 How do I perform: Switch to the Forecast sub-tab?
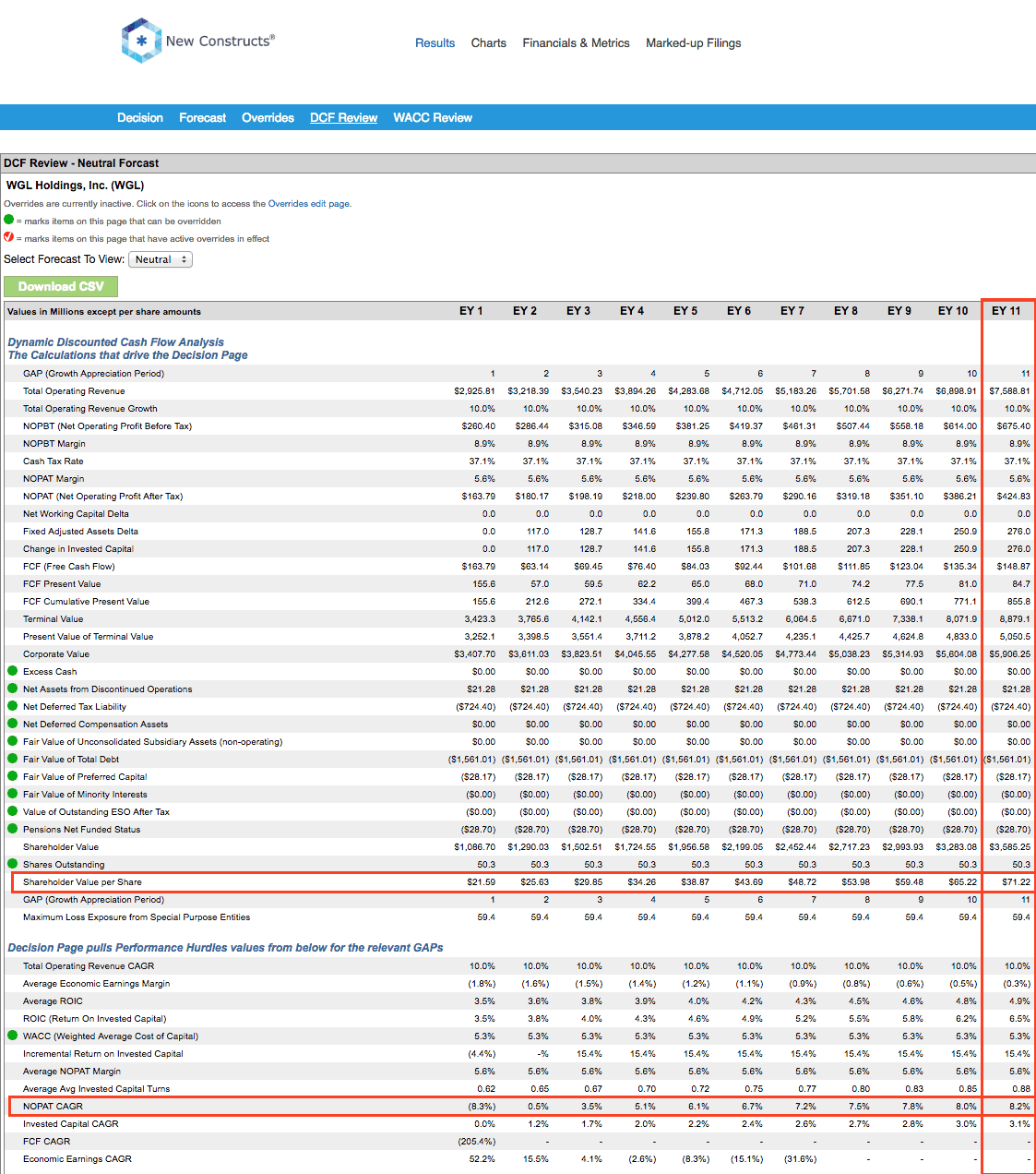tap(202, 117)
